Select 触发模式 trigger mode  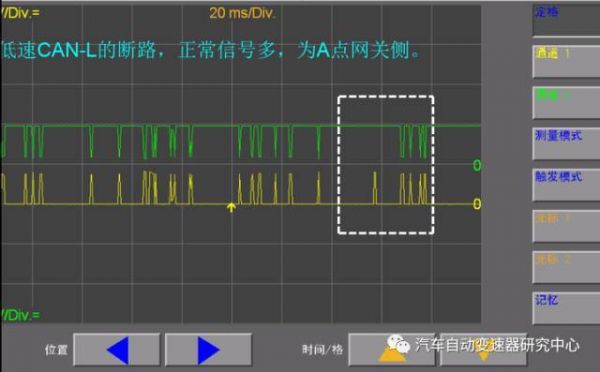coord(566,184)
